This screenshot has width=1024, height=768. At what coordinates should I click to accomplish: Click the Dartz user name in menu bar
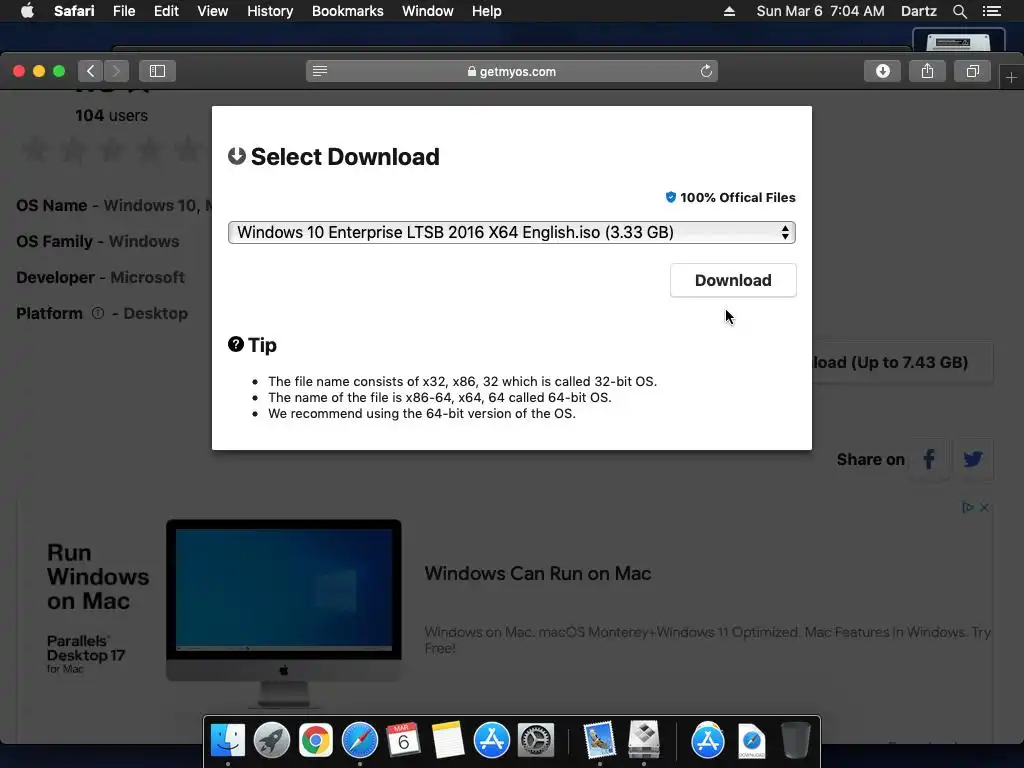click(918, 11)
